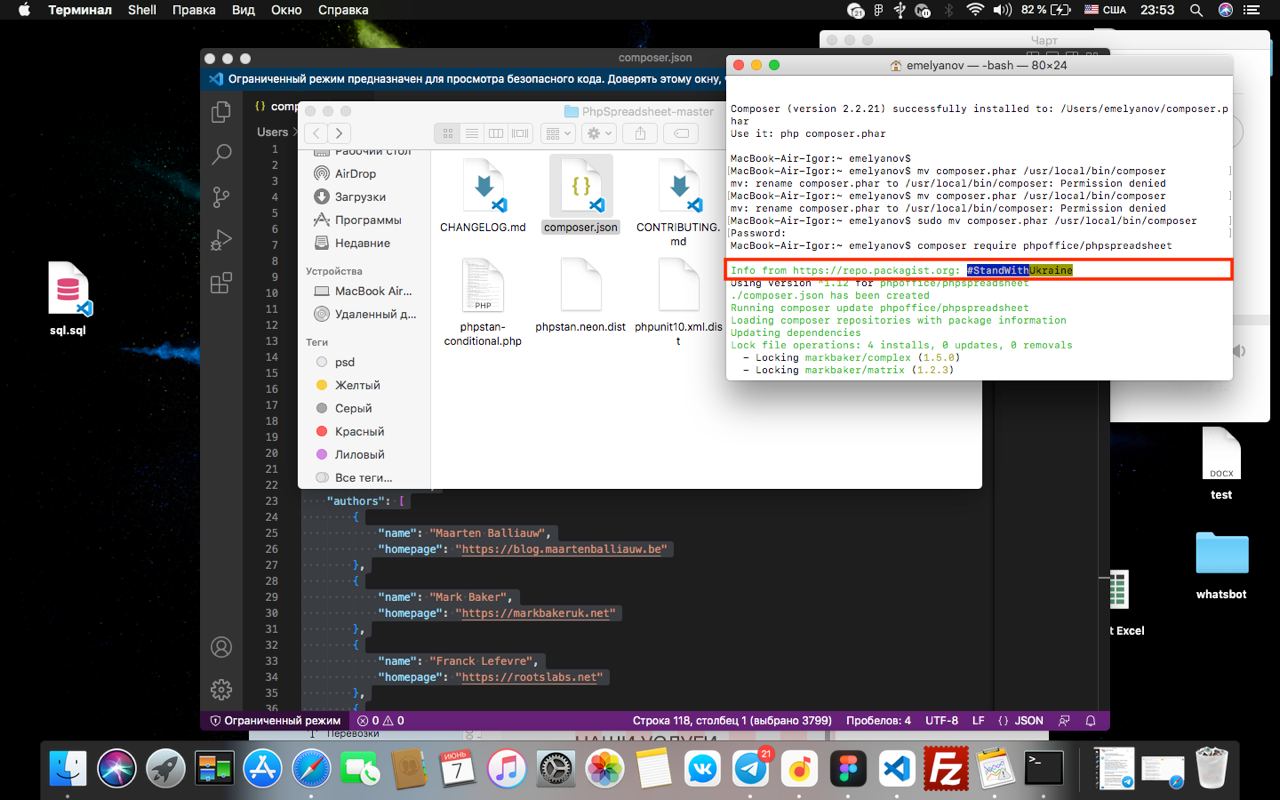This screenshot has width=1280, height=800.
Task: Open the Extensions view
Action: [222, 283]
